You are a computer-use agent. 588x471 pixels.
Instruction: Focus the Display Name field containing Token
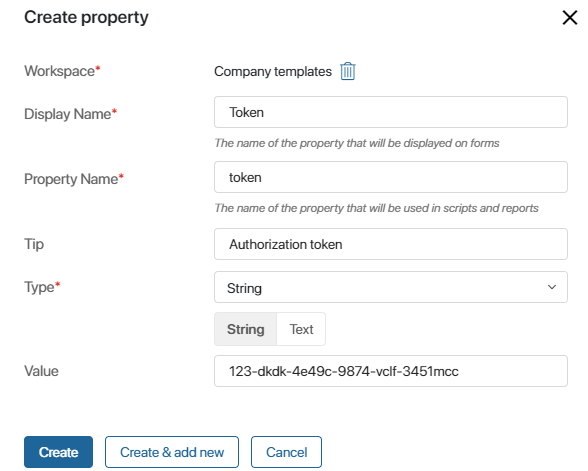point(391,112)
